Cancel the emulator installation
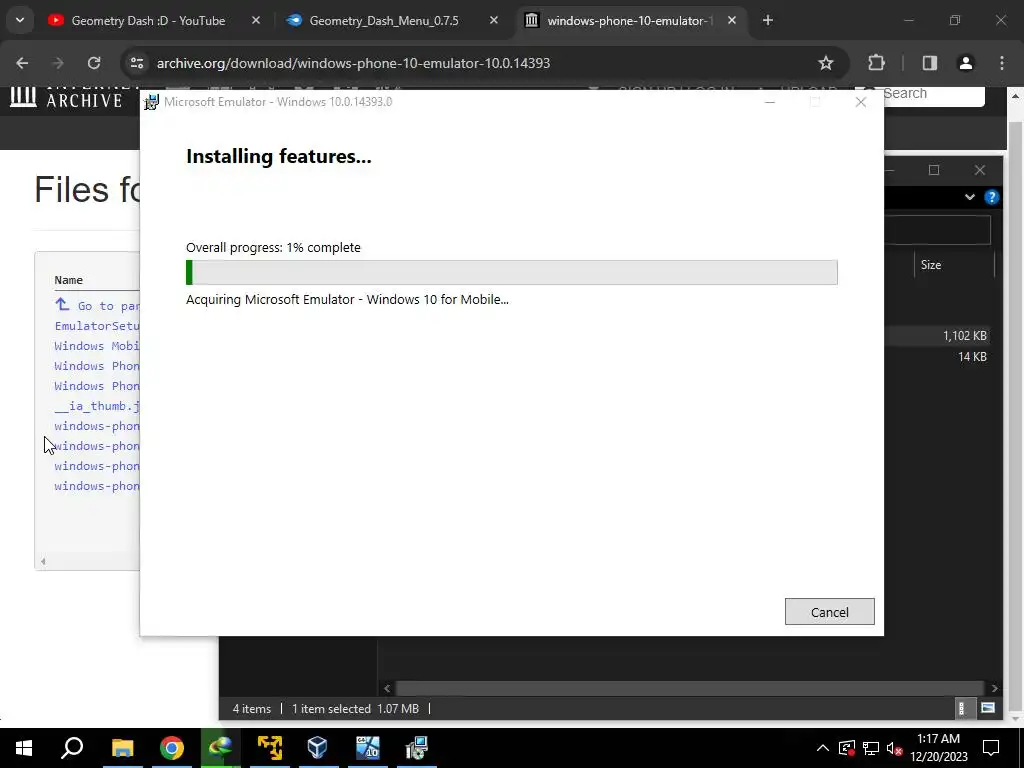The width and height of the screenshot is (1024, 768). click(829, 612)
